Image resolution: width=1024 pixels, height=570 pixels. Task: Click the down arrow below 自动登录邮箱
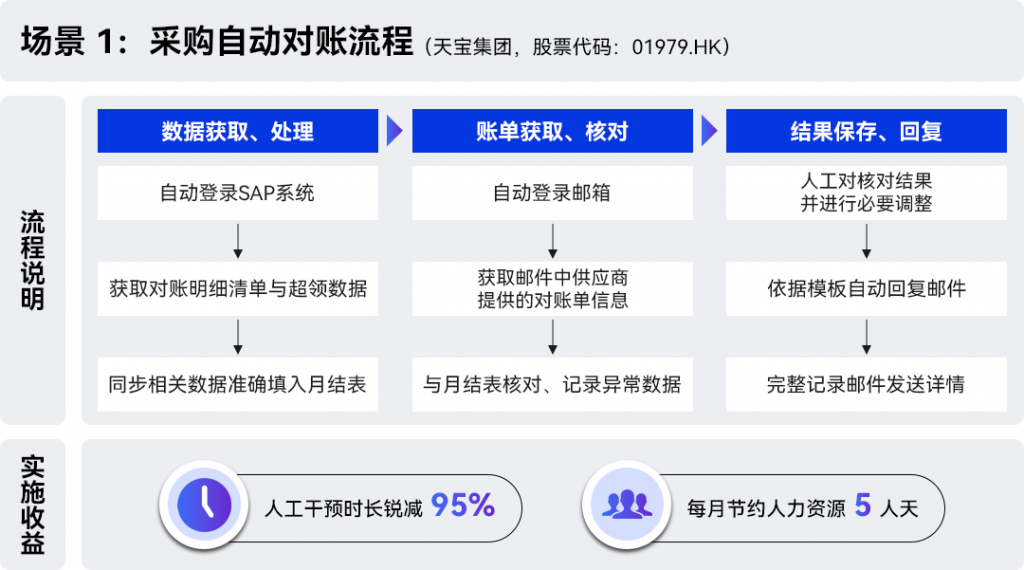point(552,241)
